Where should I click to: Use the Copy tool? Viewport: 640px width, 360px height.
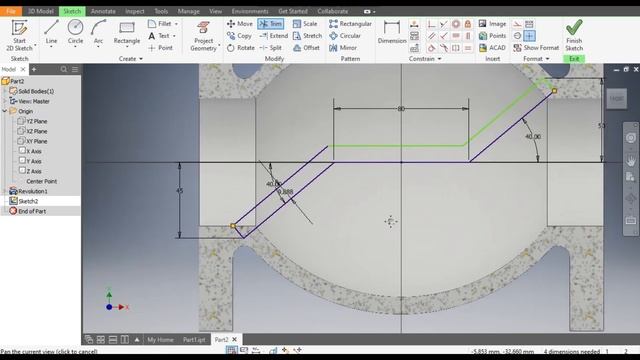pyautogui.click(x=239, y=36)
